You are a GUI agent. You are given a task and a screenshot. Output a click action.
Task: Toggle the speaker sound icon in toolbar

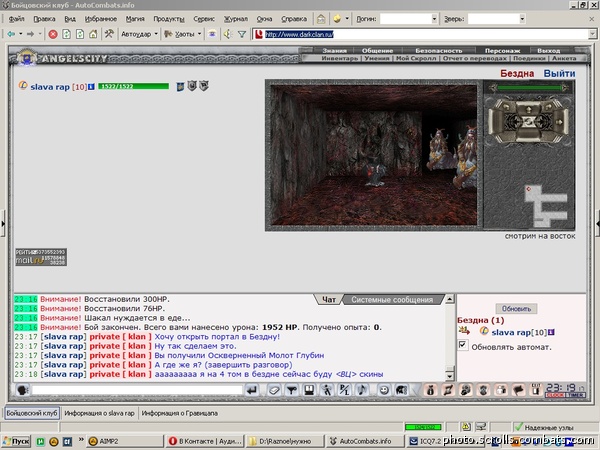point(228,34)
